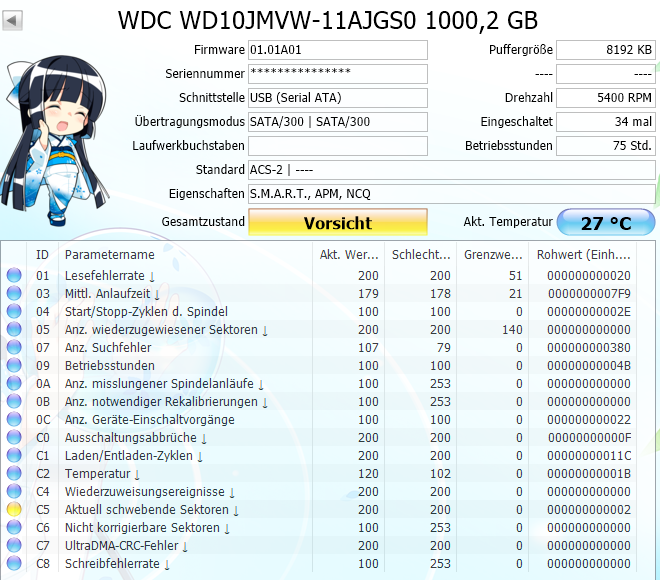Click status orb for Schreibfehlerrate row
660x580 pixels.
[14, 563]
